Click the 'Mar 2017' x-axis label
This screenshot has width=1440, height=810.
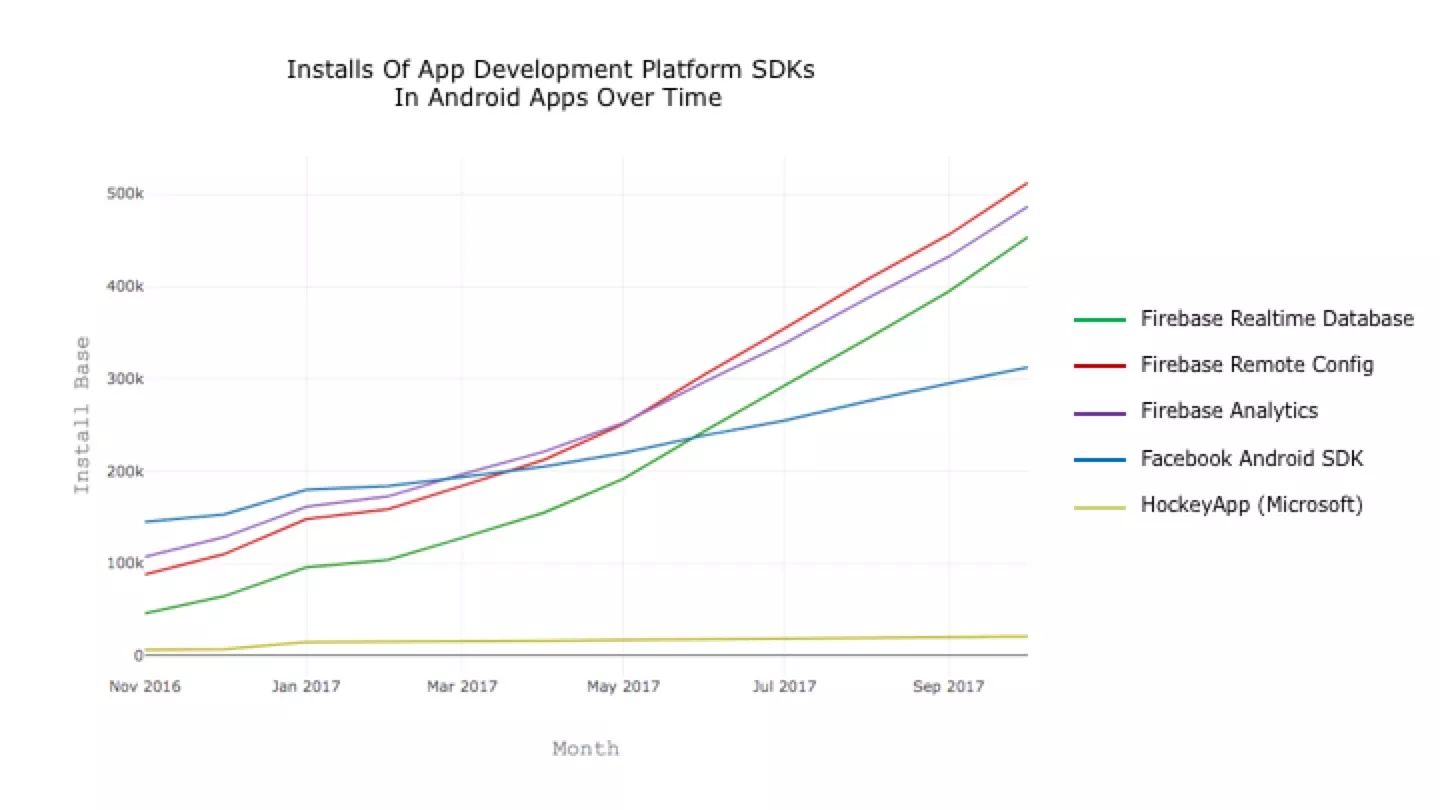[462, 687]
